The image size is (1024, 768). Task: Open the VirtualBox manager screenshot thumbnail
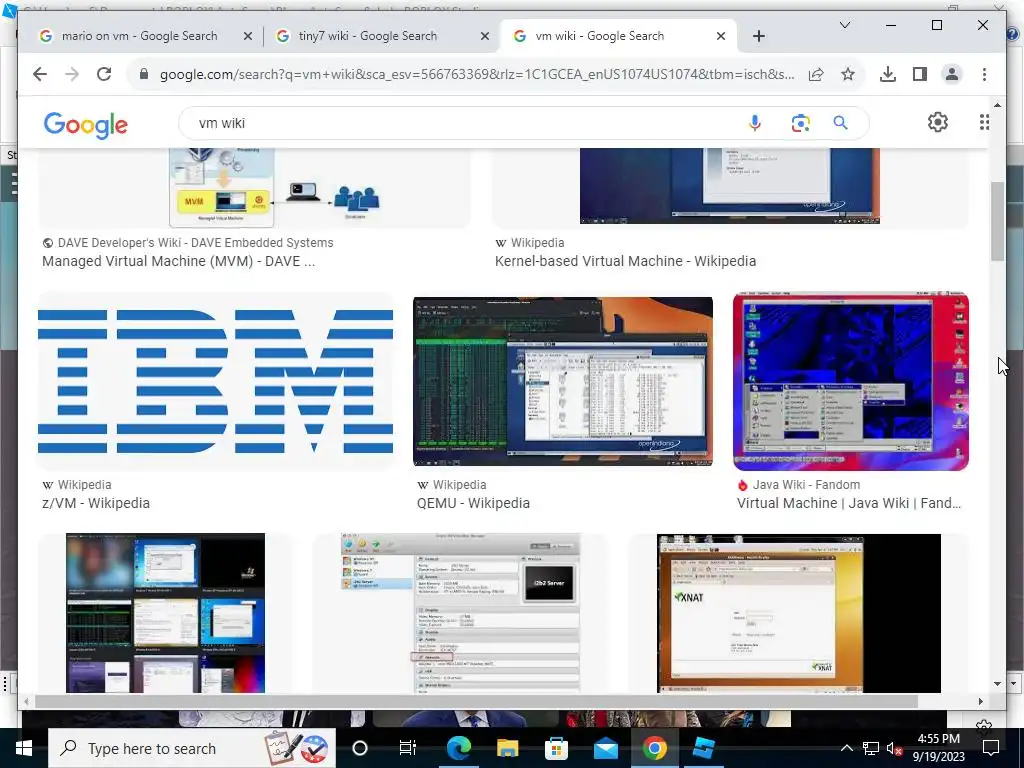tap(460, 613)
